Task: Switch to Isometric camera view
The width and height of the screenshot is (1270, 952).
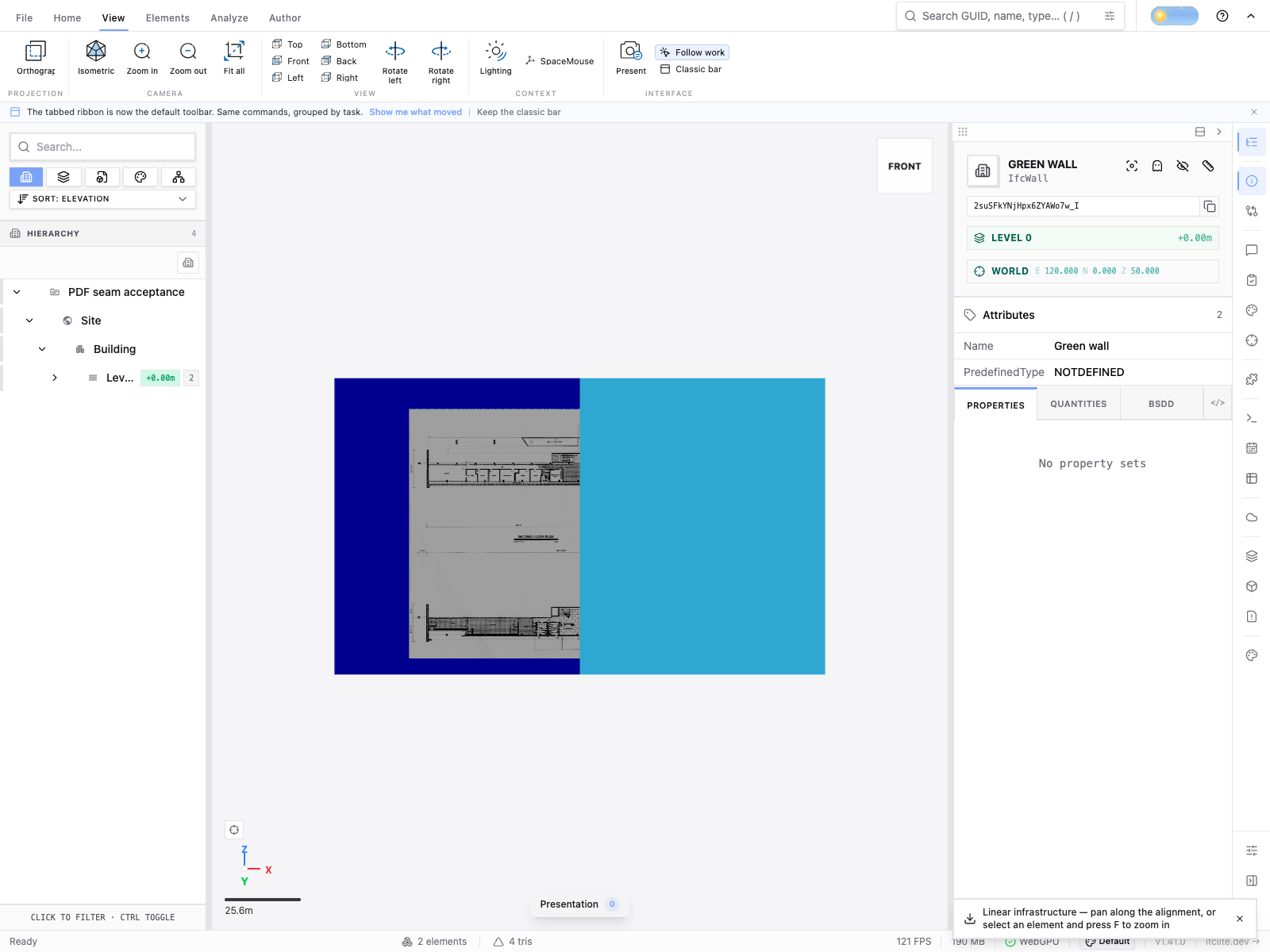Action: (96, 58)
